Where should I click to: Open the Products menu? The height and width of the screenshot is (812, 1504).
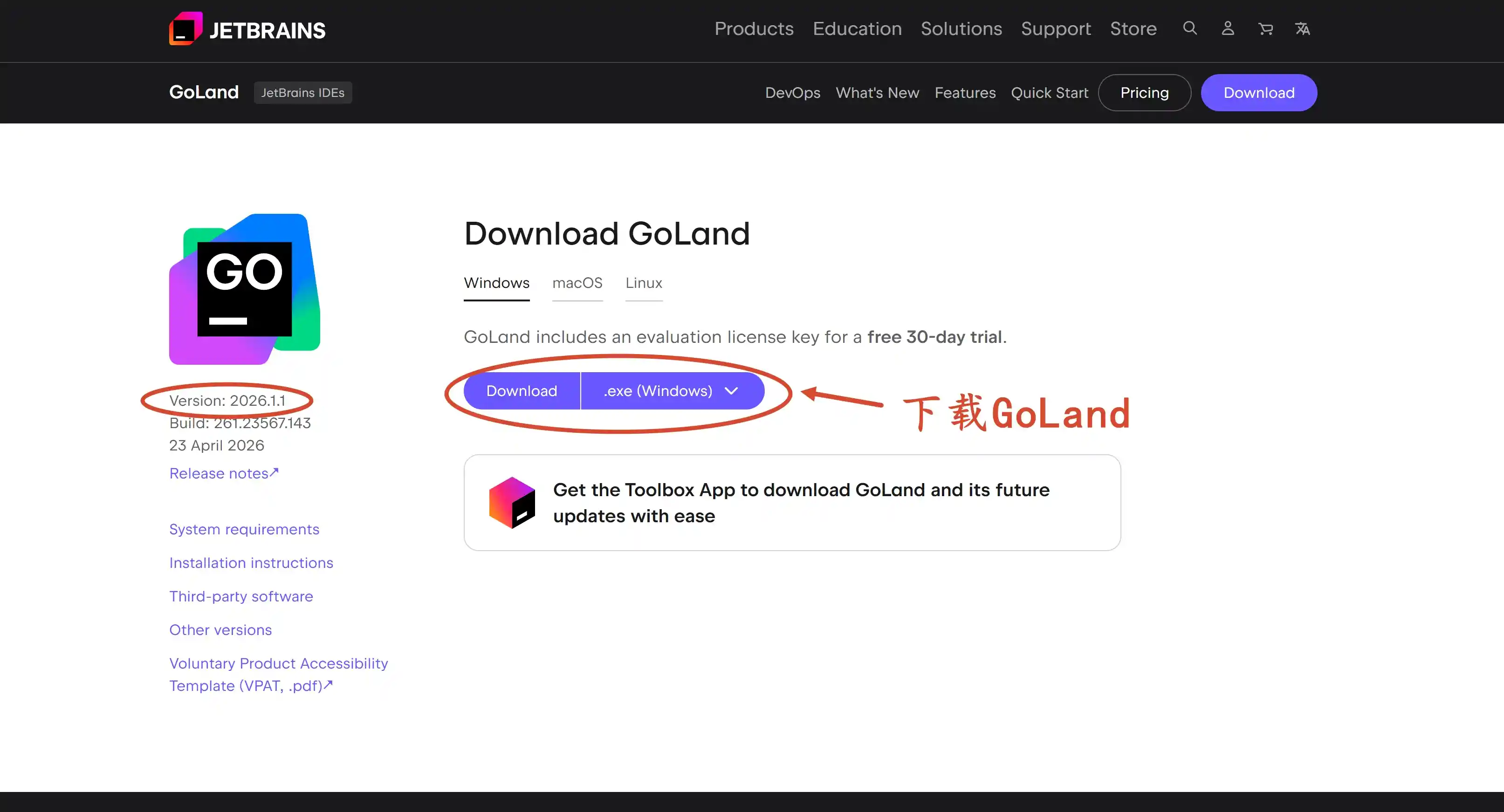(754, 28)
